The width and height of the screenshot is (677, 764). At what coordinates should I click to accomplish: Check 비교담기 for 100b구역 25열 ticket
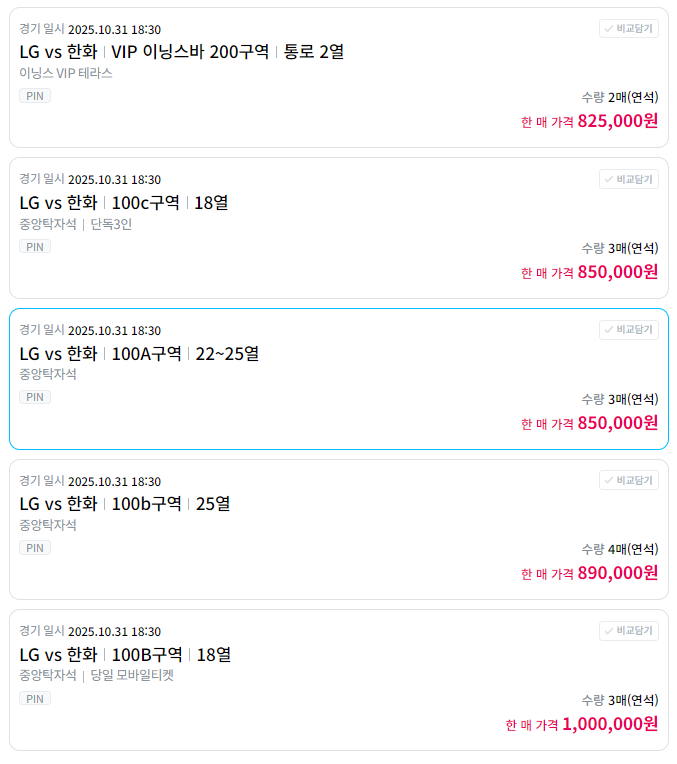click(628, 480)
